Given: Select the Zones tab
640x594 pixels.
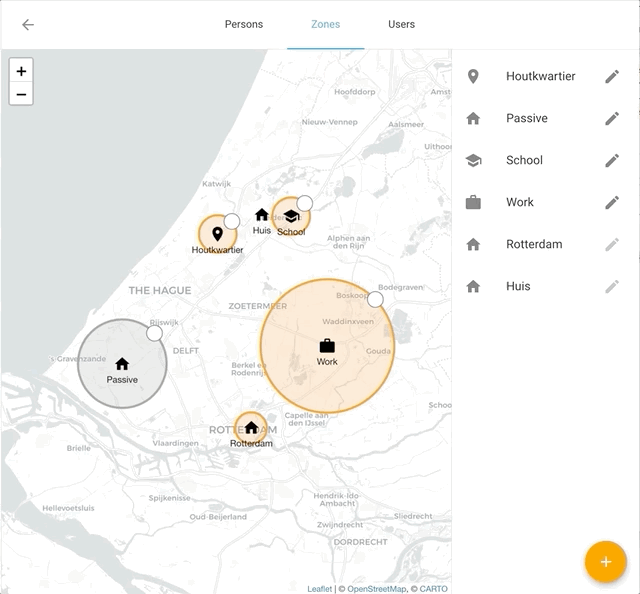Looking at the screenshot, I should click(325, 24).
